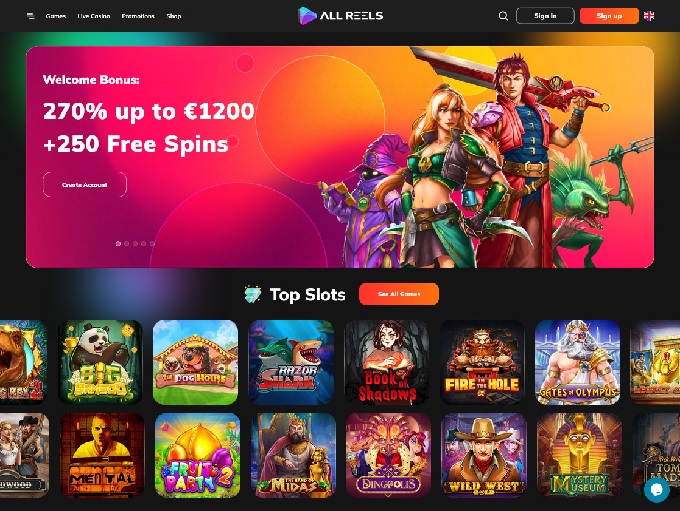Image resolution: width=680 pixels, height=511 pixels.
Task: Open the live chat bubble icon
Action: [657, 490]
